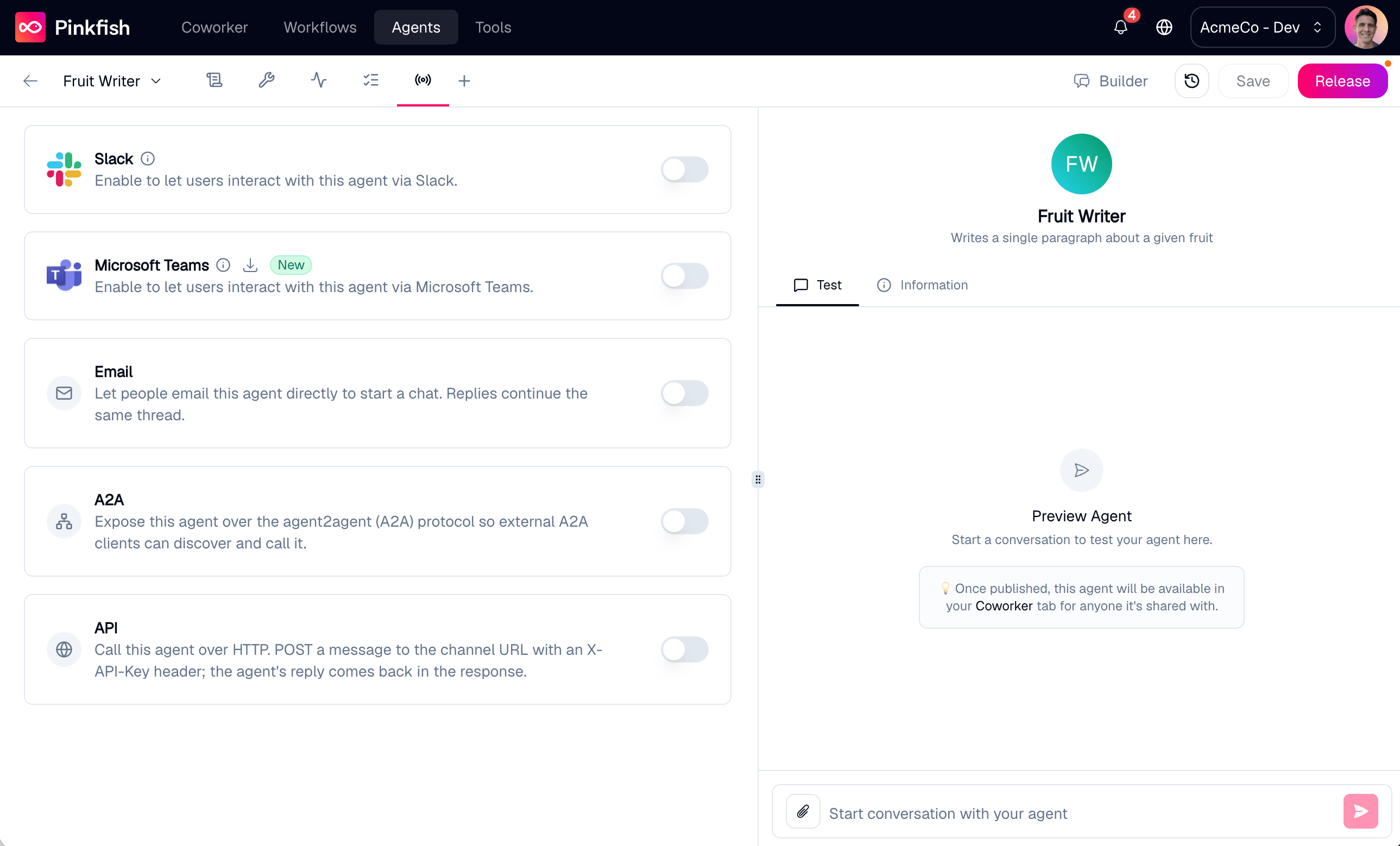Click 'Writes a single paragraph about a given fruit'
The height and width of the screenshot is (846, 1400).
[x=1081, y=237]
